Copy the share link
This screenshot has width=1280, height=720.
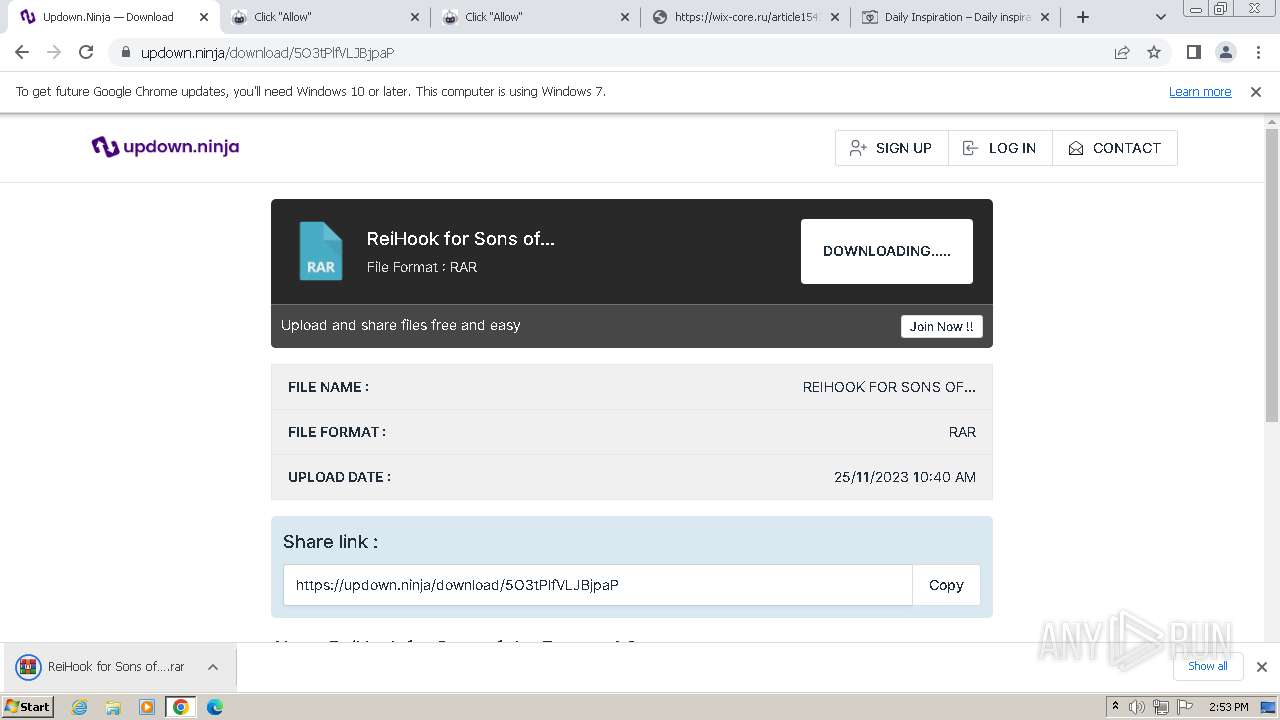pos(946,585)
